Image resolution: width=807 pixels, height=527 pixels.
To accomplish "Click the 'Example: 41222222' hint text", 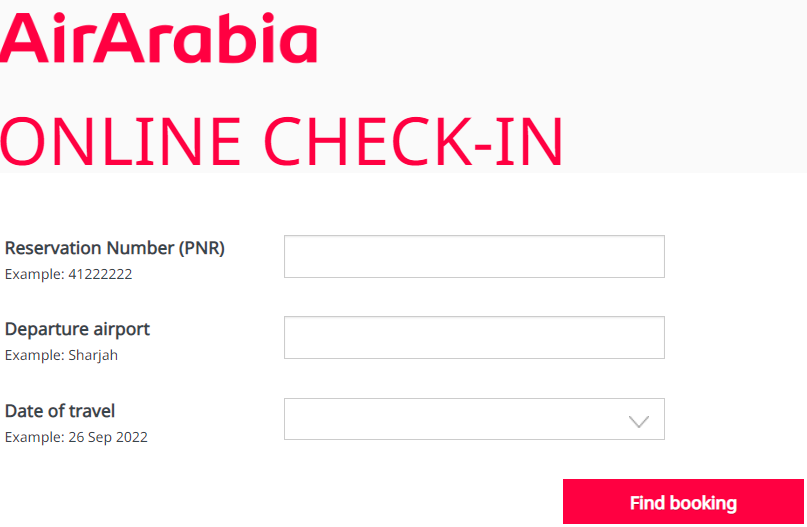I will coord(68,274).
